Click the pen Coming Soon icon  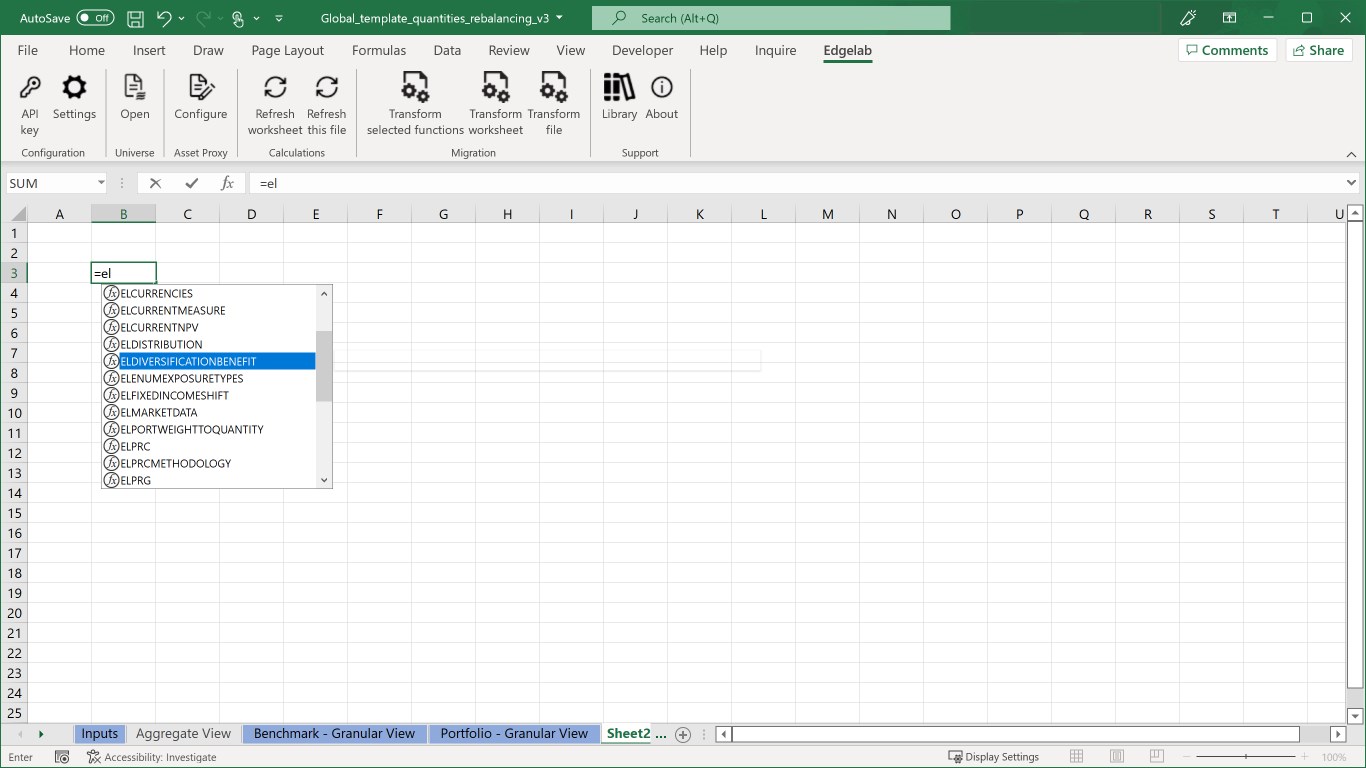tap(1188, 18)
